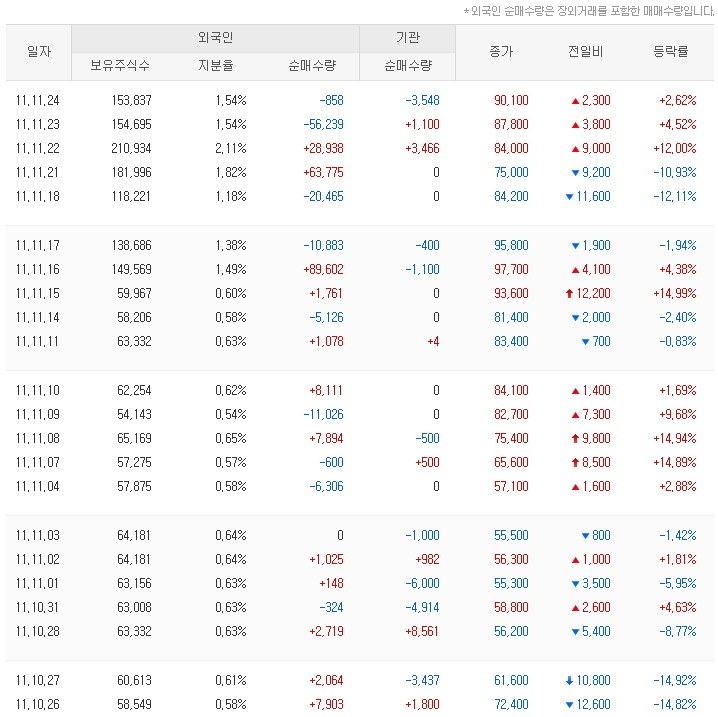
Task: Click the red upper-limit arrow beside 12,200
Action: click(569, 293)
